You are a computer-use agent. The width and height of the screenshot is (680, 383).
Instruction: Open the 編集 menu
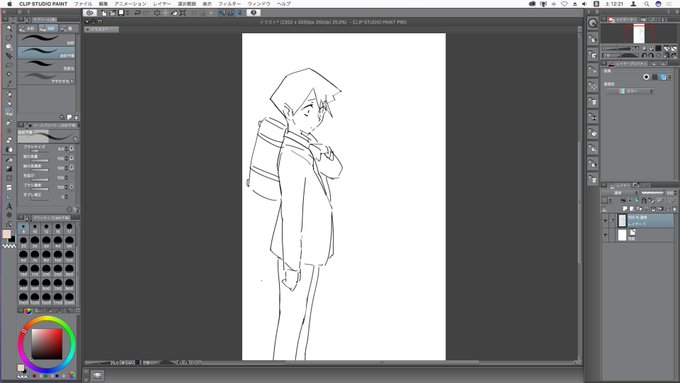pyautogui.click(x=103, y=3)
